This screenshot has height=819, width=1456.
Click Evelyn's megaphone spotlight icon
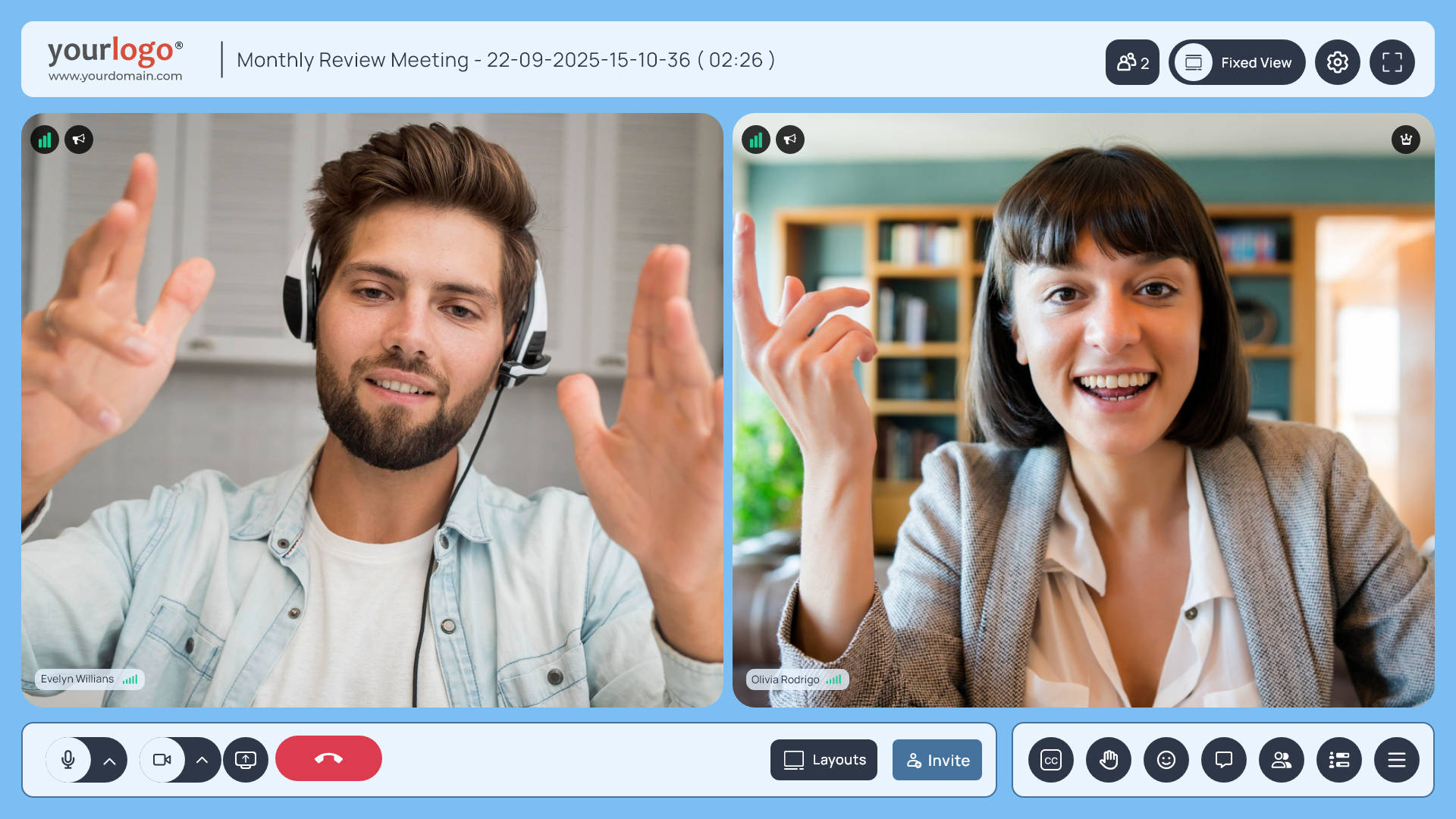[x=79, y=140]
